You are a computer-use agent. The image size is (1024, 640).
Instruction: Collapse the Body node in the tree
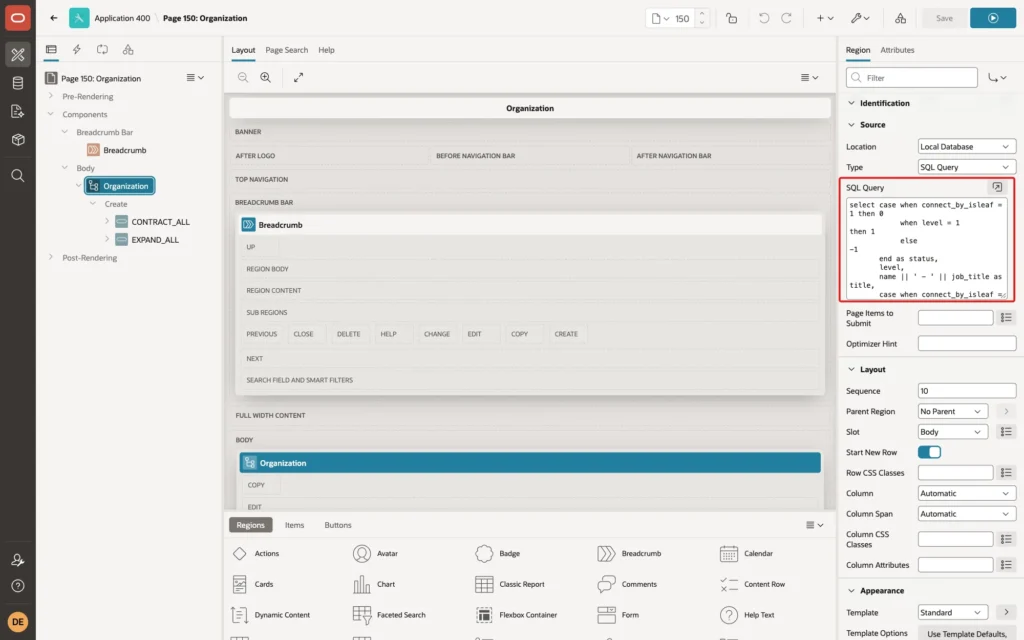pos(65,168)
